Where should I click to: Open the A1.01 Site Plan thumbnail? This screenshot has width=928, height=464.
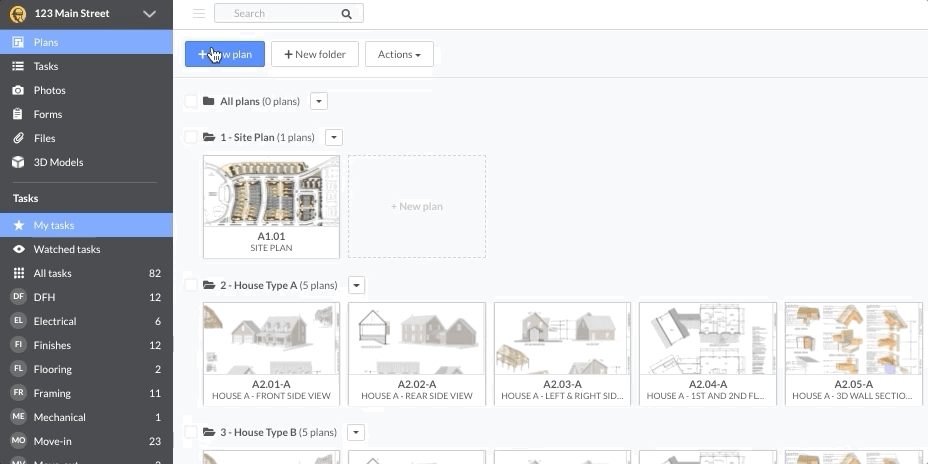(x=271, y=207)
